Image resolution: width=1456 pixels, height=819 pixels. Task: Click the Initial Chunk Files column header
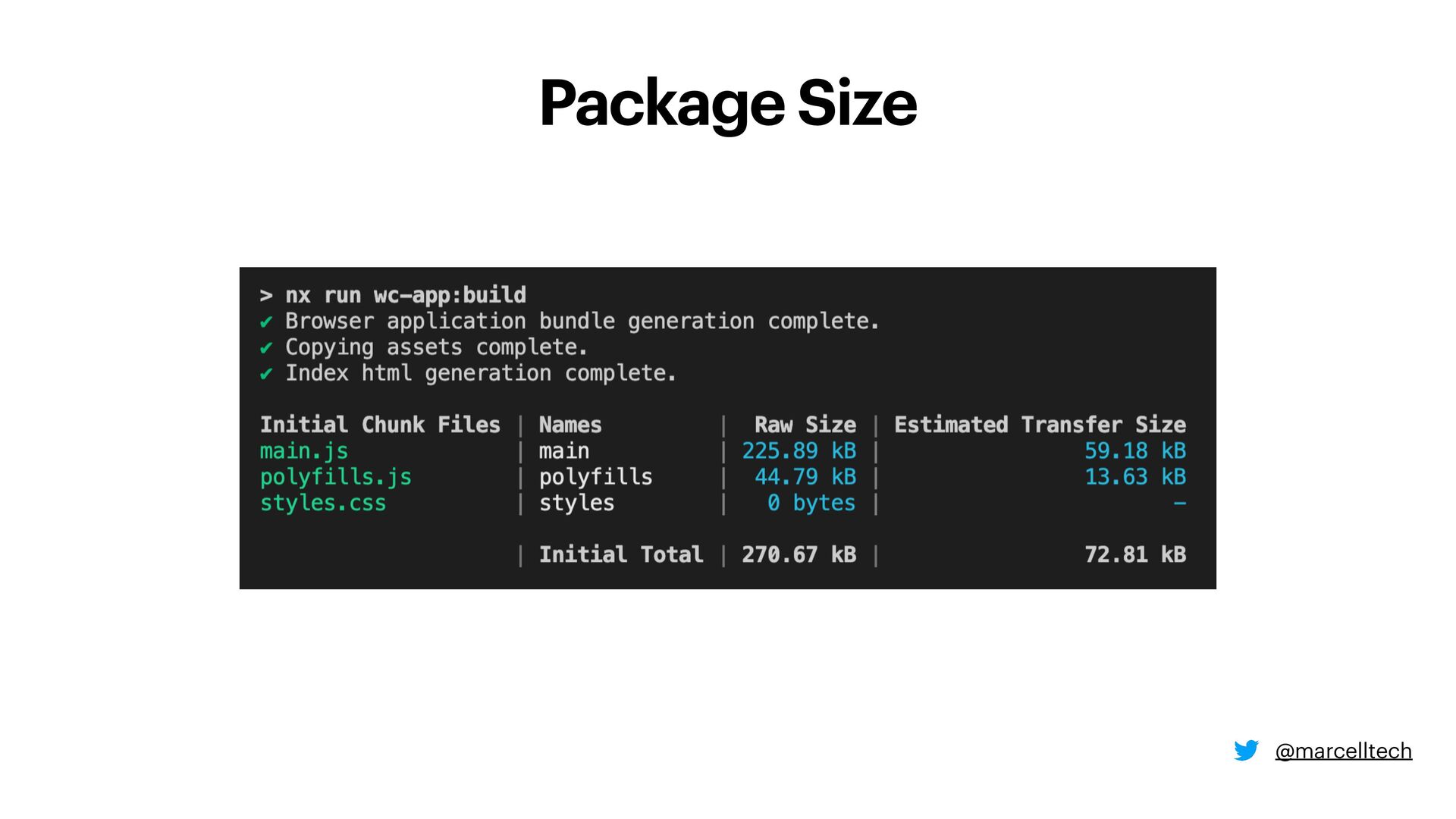pos(380,425)
